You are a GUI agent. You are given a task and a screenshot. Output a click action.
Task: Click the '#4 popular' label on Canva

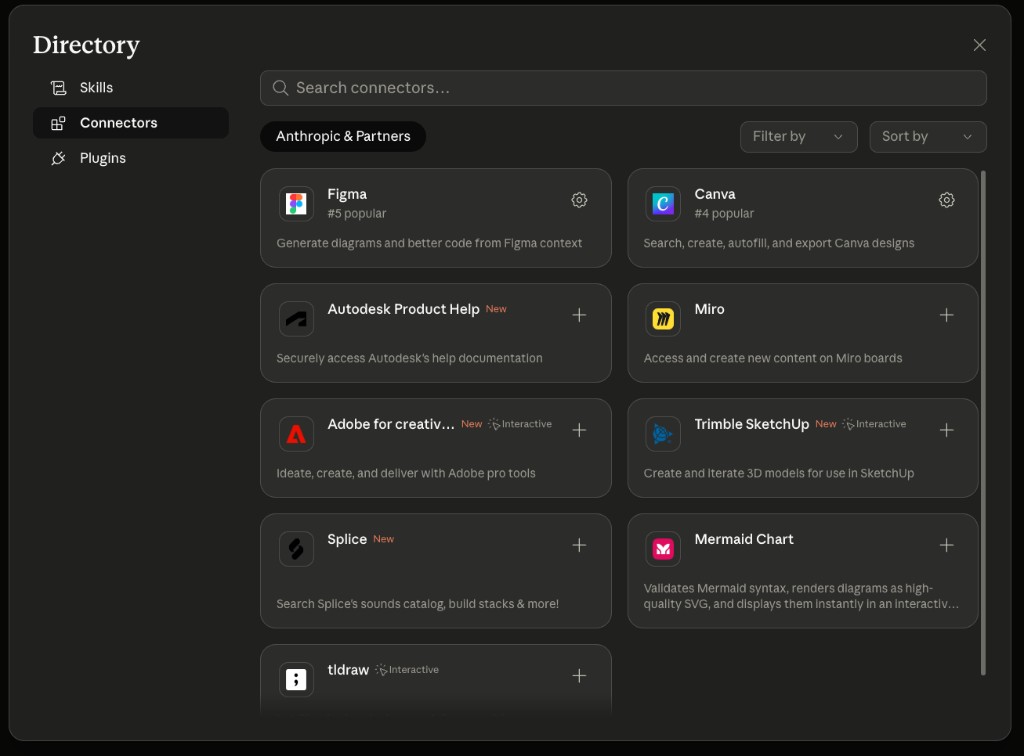tap(724, 213)
